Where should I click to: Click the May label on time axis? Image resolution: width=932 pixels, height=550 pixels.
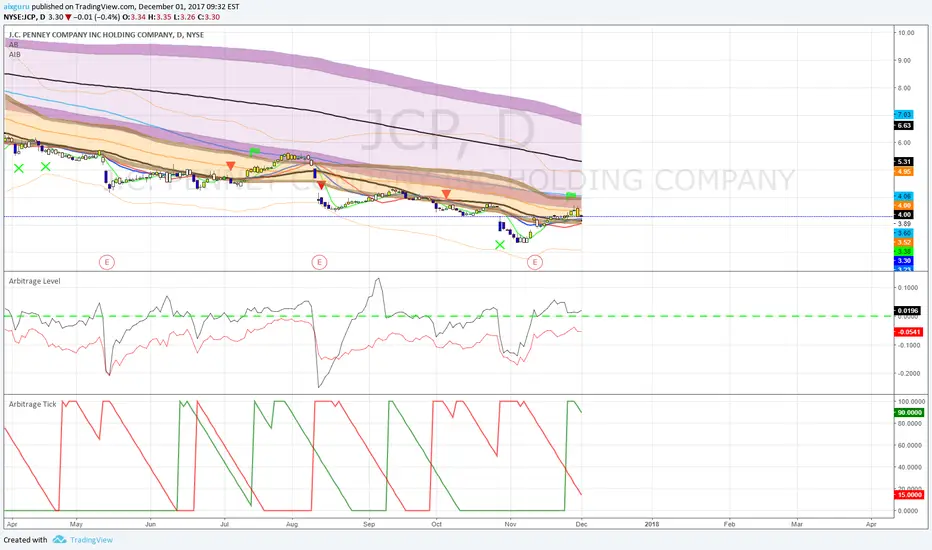tap(76, 524)
